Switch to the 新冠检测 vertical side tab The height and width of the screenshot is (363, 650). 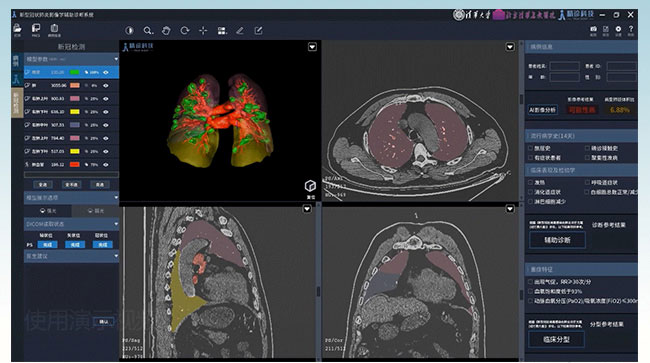pyautogui.click(x=17, y=103)
